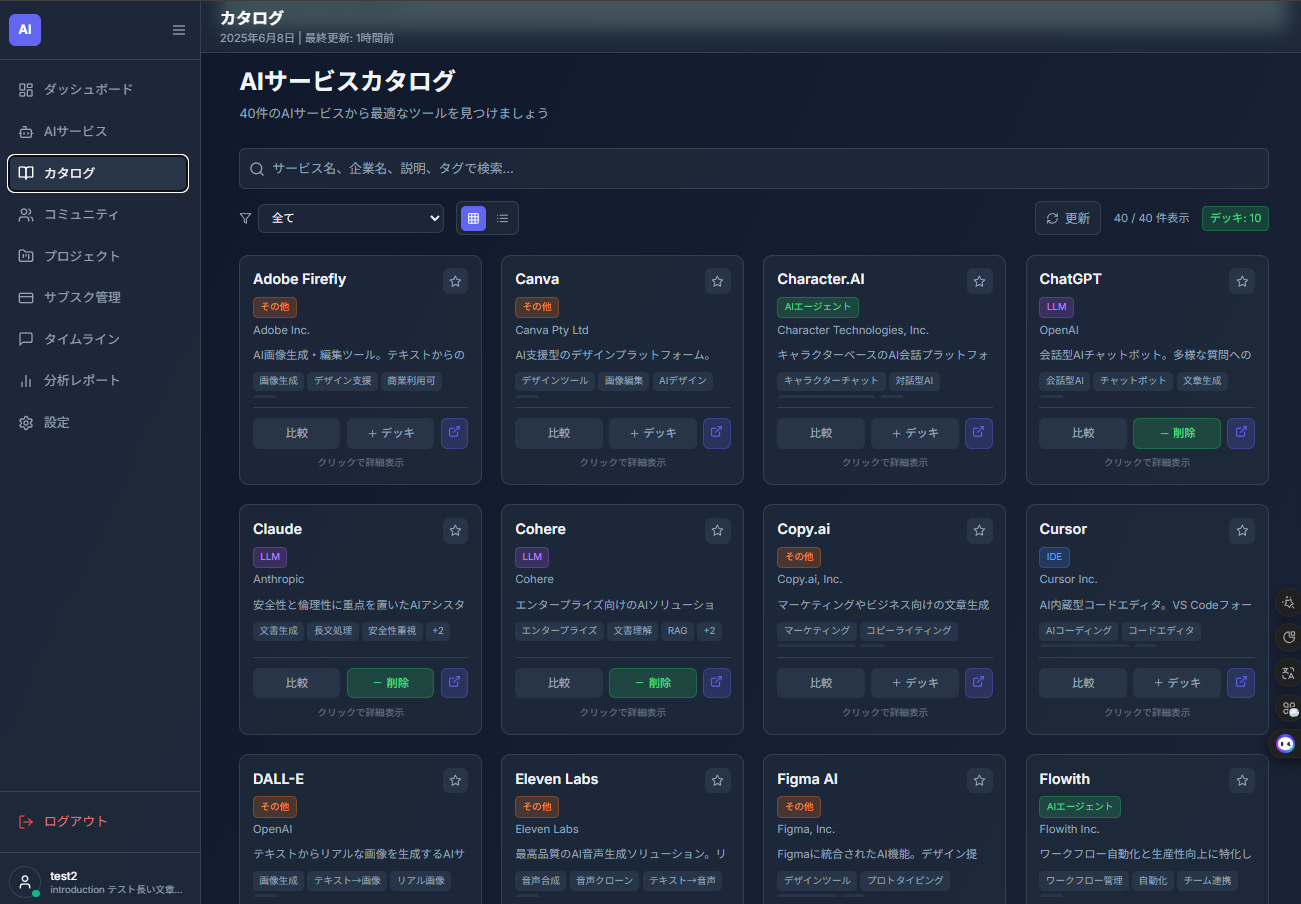Star the Copy.ai card
The image size is (1301, 904).
(979, 531)
